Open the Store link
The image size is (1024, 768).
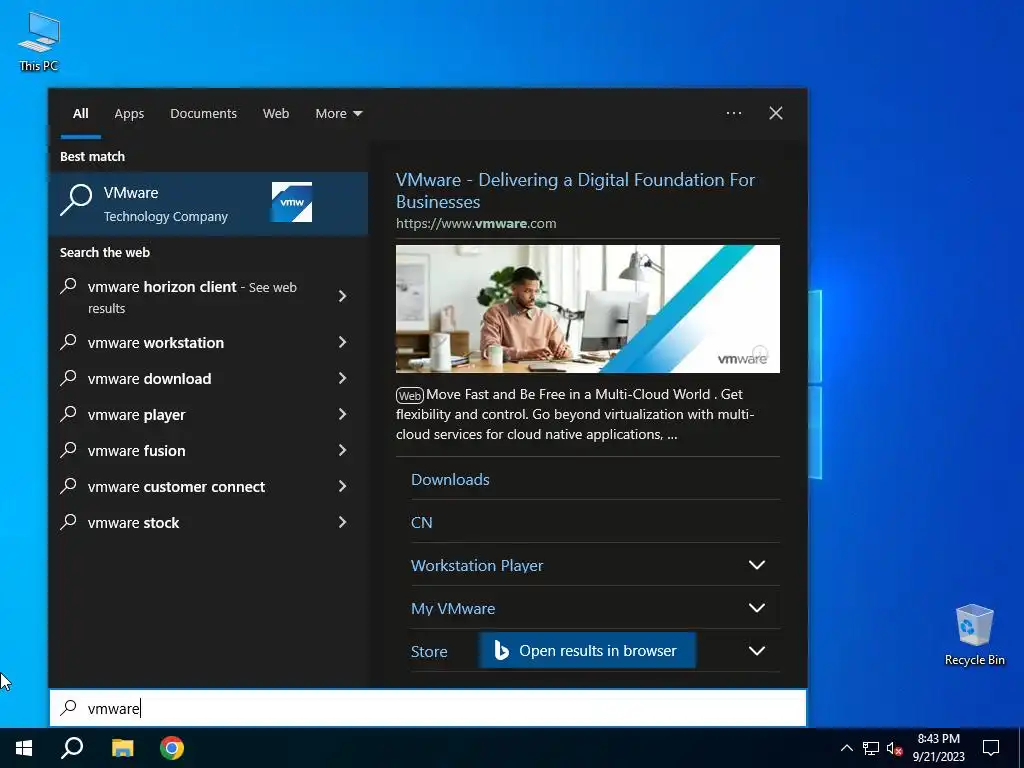point(429,651)
